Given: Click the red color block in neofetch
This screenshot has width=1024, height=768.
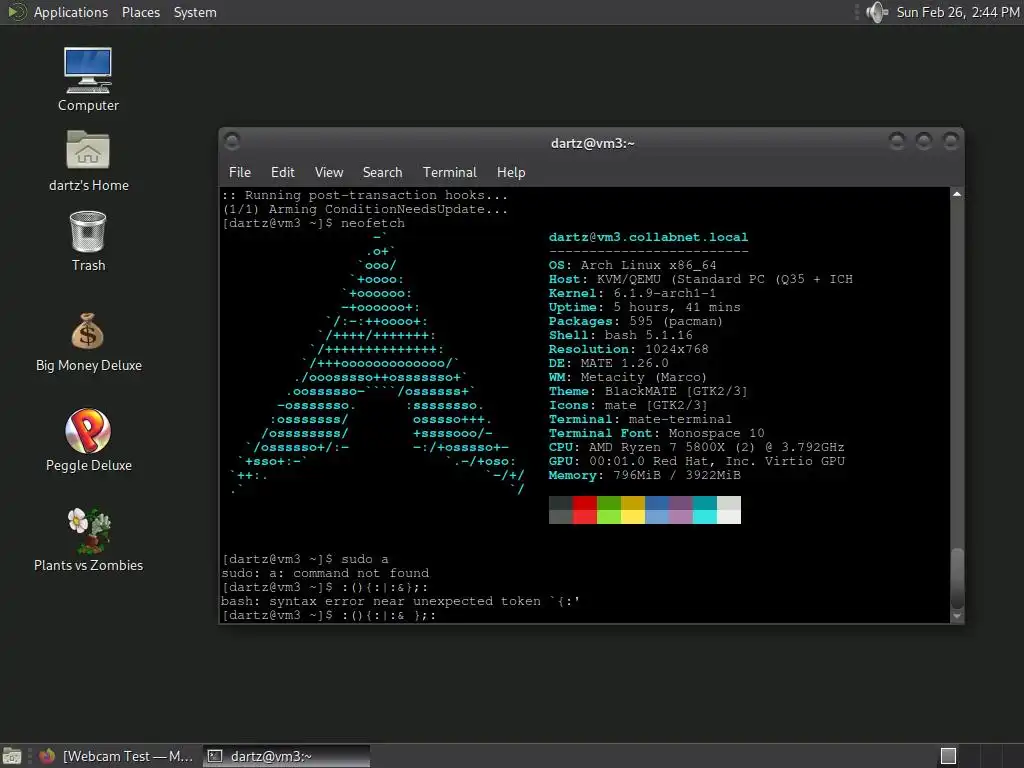Looking at the screenshot, I should point(584,509).
